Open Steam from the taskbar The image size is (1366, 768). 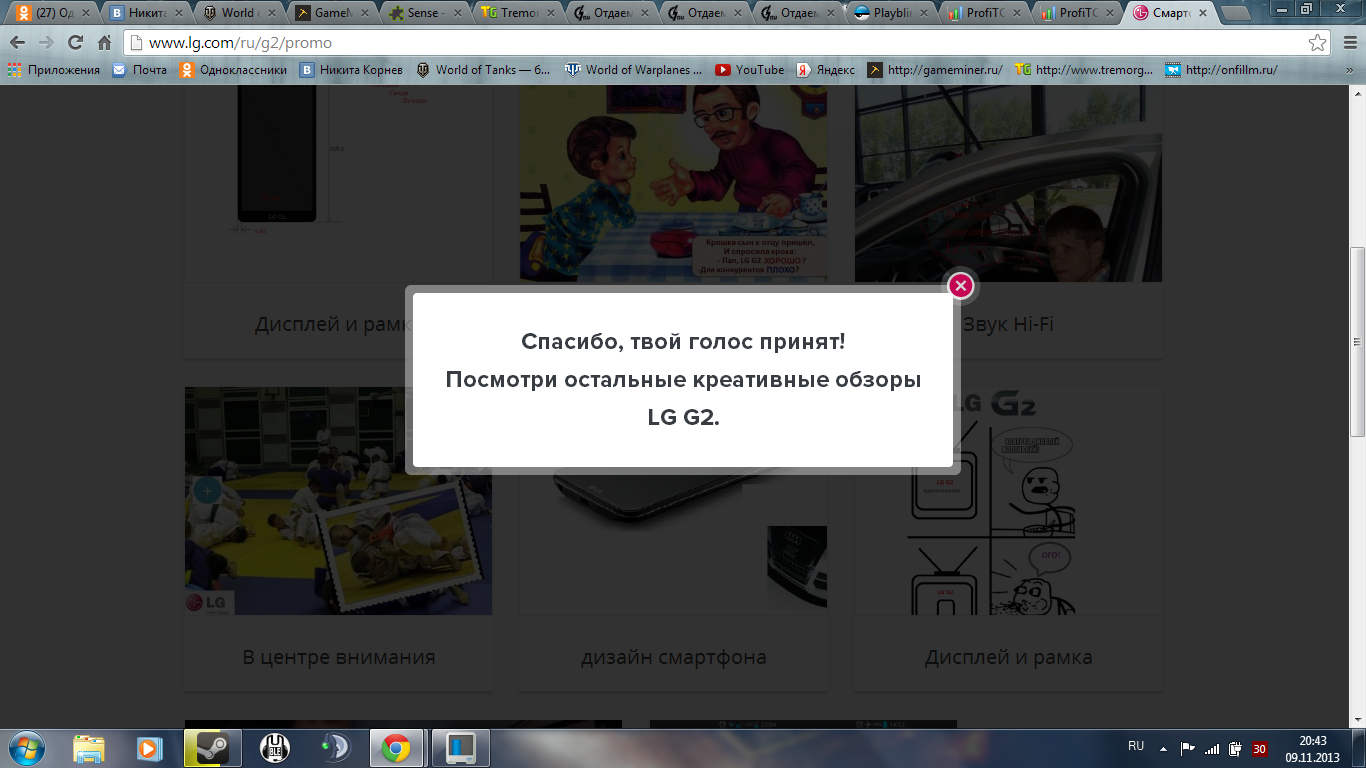pos(213,748)
